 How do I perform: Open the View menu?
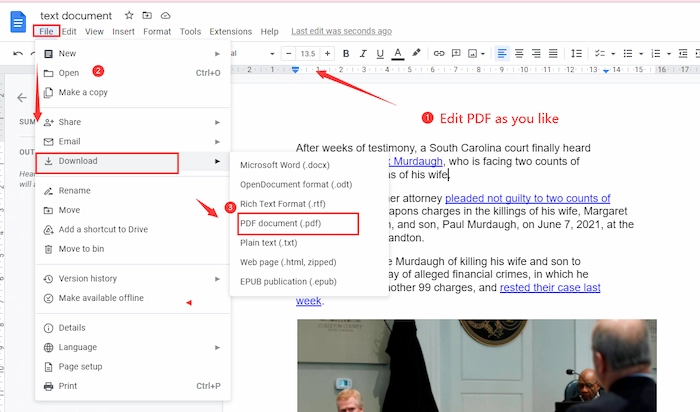pyautogui.click(x=94, y=31)
